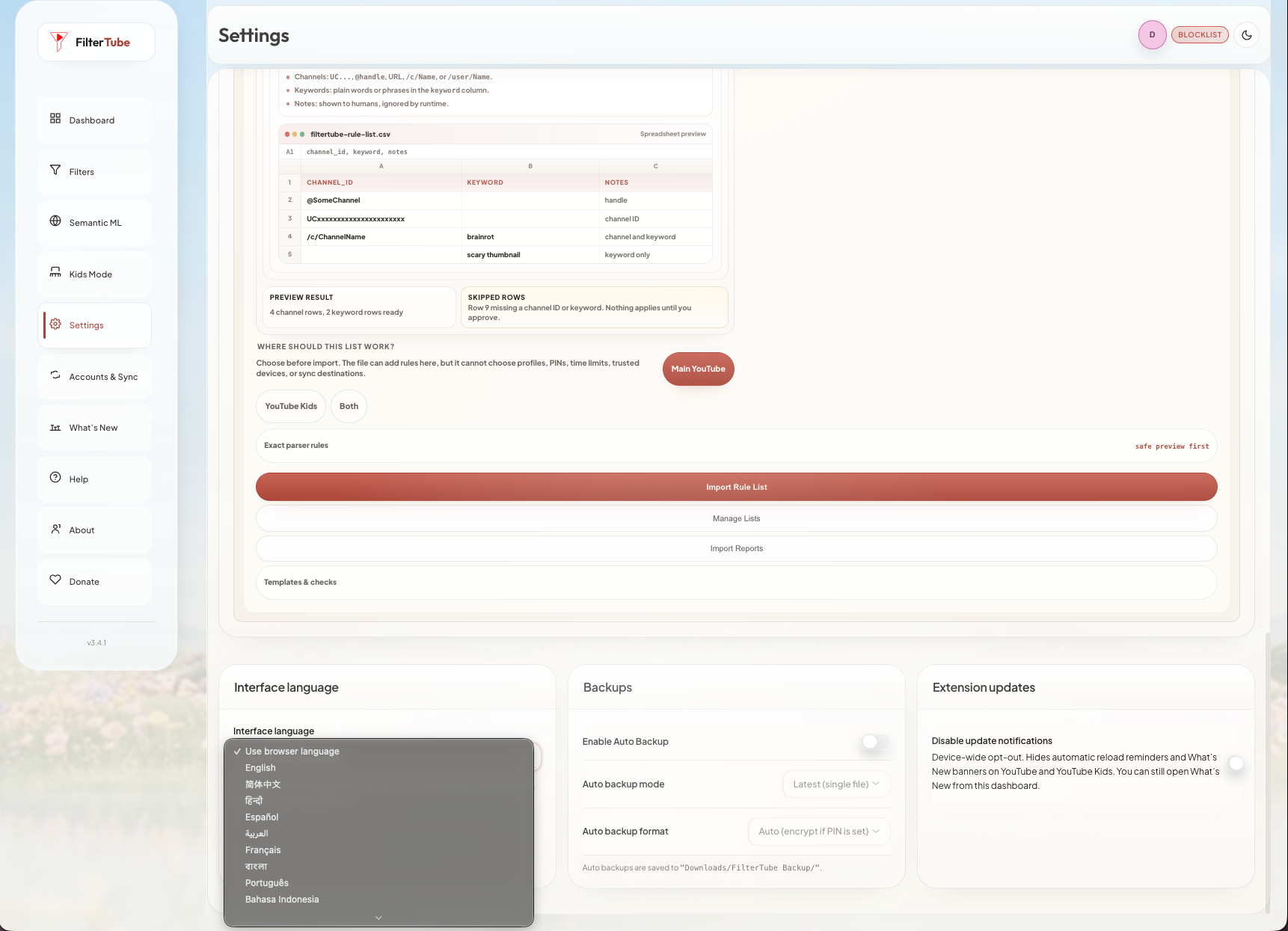The image size is (1288, 931).
Task: Click the Filters funnel icon
Action: tap(55, 170)
